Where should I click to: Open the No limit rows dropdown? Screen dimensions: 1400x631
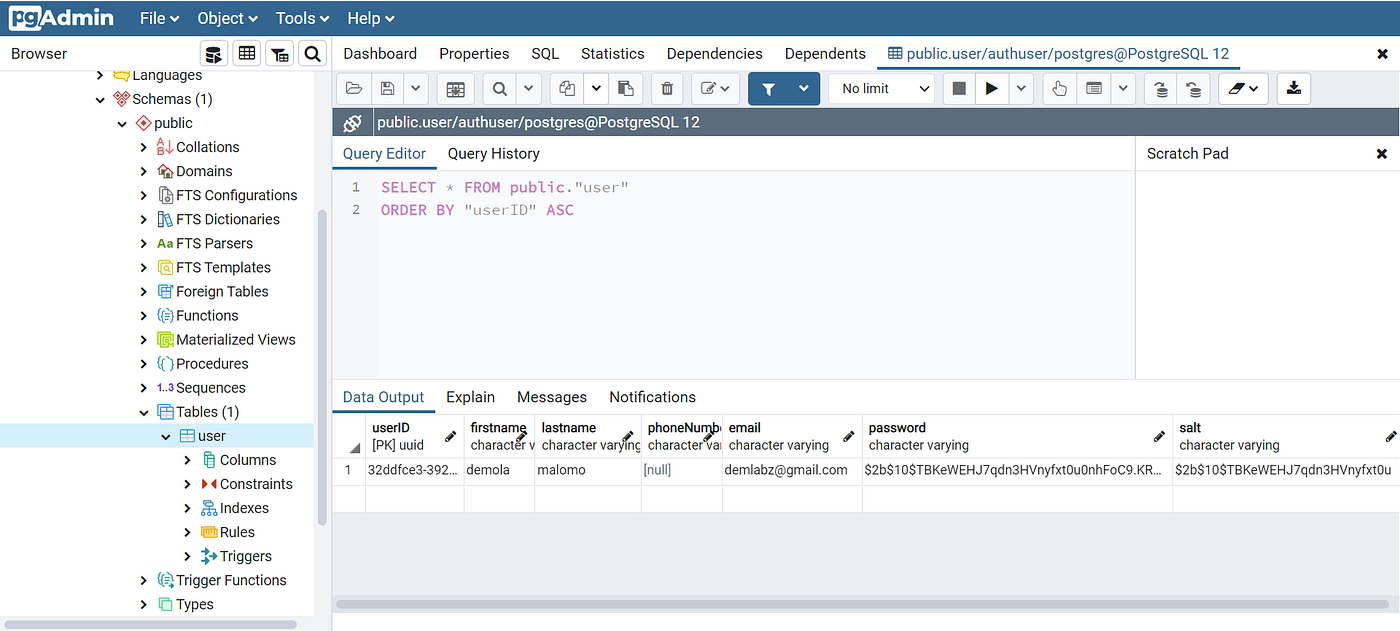(881, 88)
